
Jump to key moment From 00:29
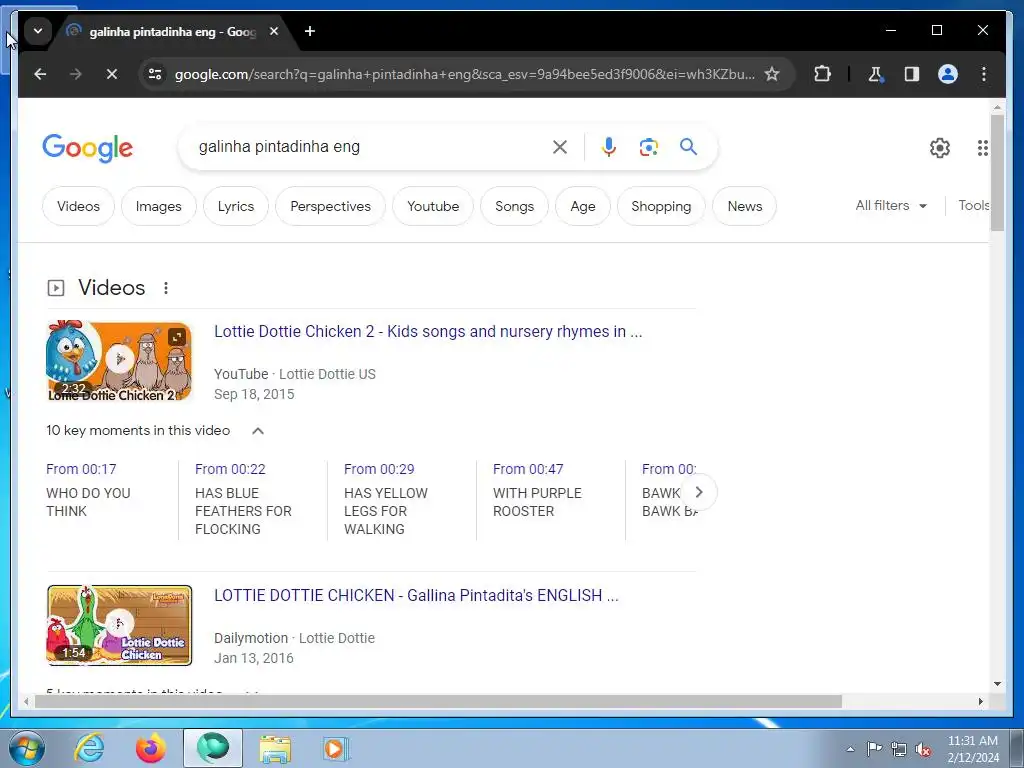tap(379, 470)
